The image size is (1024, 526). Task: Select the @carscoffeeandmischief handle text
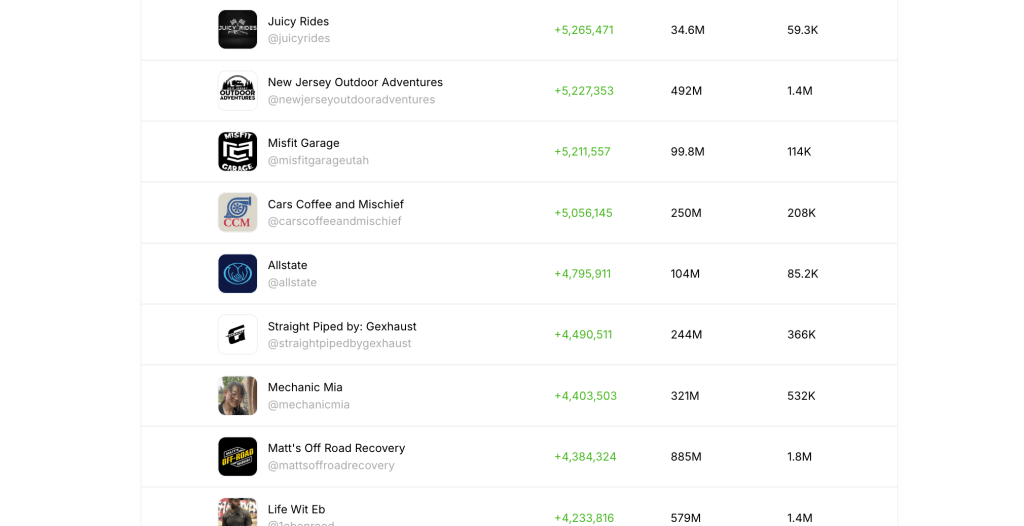pos(334,222)
